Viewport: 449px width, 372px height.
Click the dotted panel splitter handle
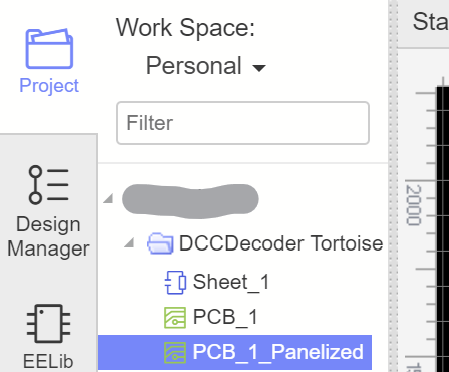[x=393, y=186]
